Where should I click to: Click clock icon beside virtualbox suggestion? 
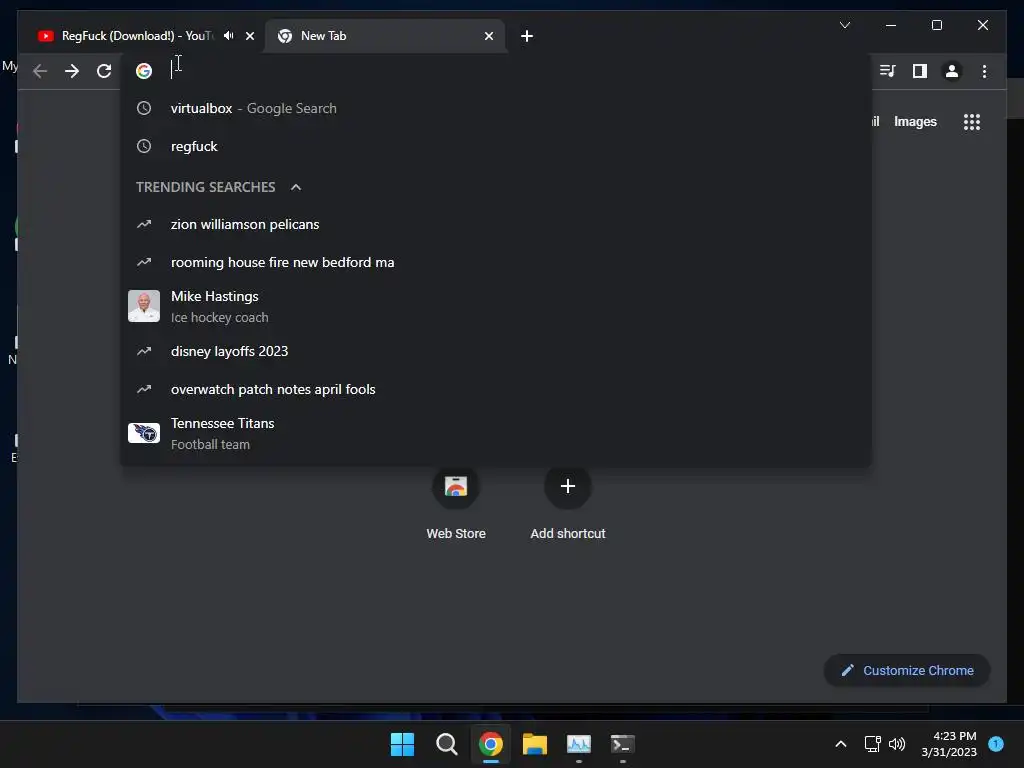coord(144,108)
